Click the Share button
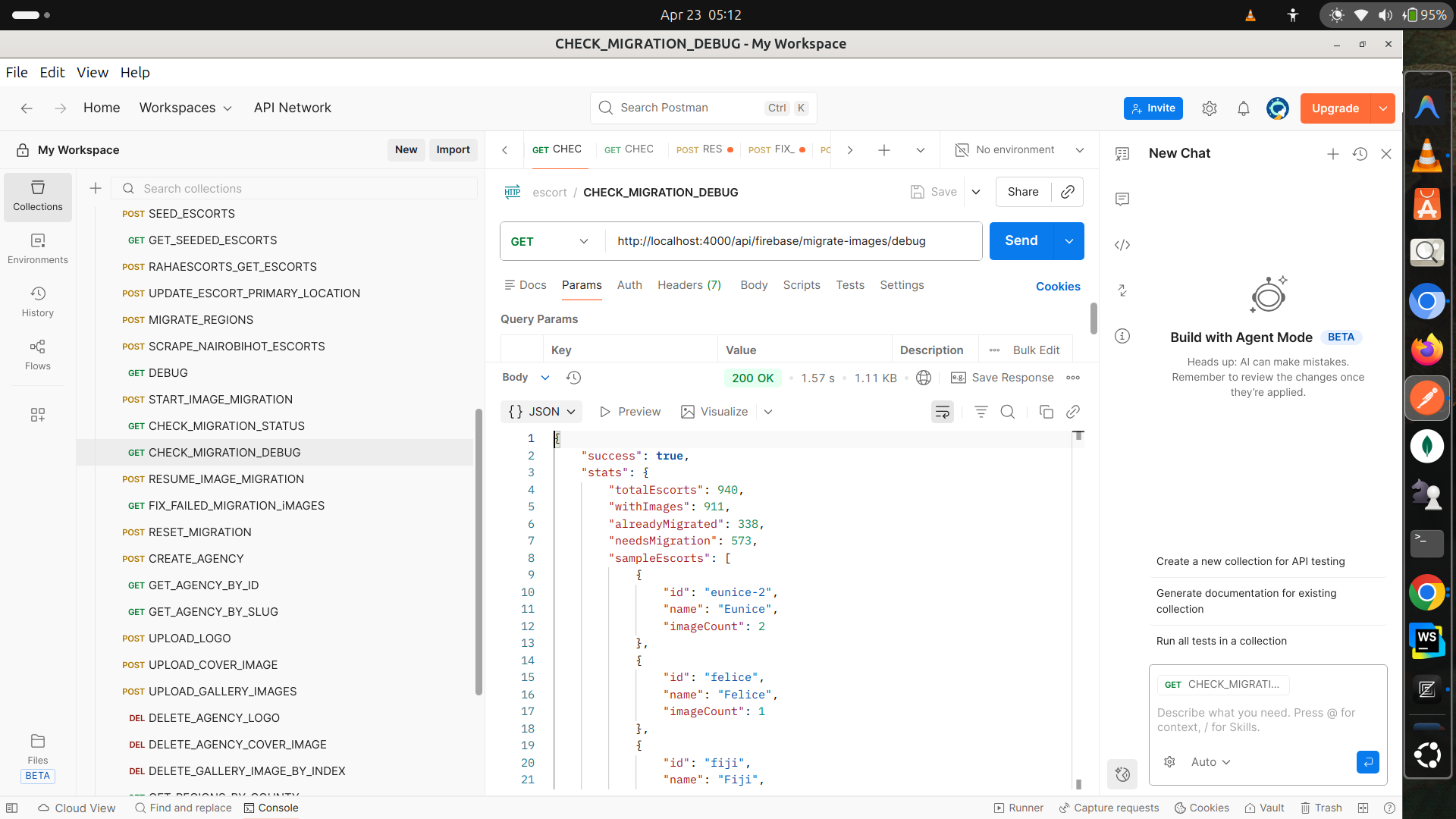 [1023, 192]
